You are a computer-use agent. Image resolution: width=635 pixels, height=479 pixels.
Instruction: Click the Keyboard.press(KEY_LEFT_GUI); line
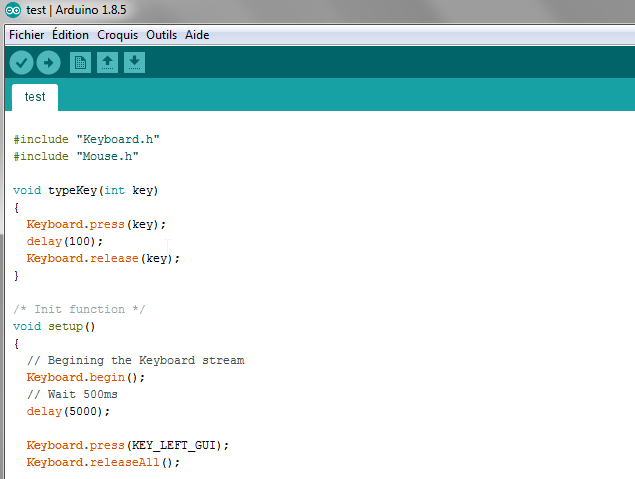[128, 446]
